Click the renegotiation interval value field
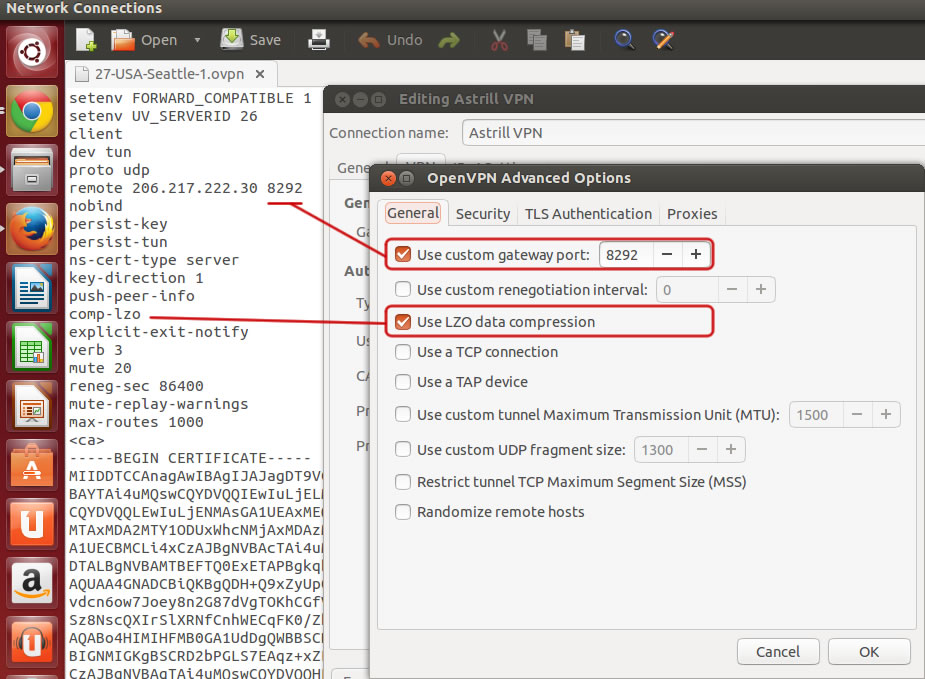Viewport: 925px width, 679px height. [x=687, y=290]
